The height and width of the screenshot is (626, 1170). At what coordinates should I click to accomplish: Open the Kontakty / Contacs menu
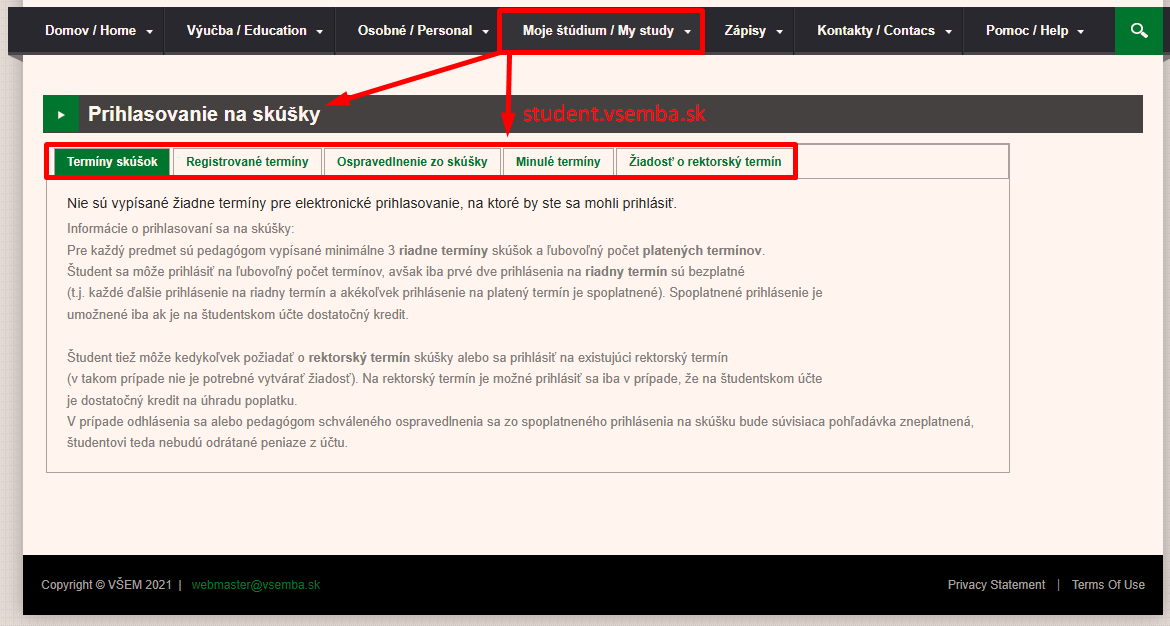pos(875,31)
